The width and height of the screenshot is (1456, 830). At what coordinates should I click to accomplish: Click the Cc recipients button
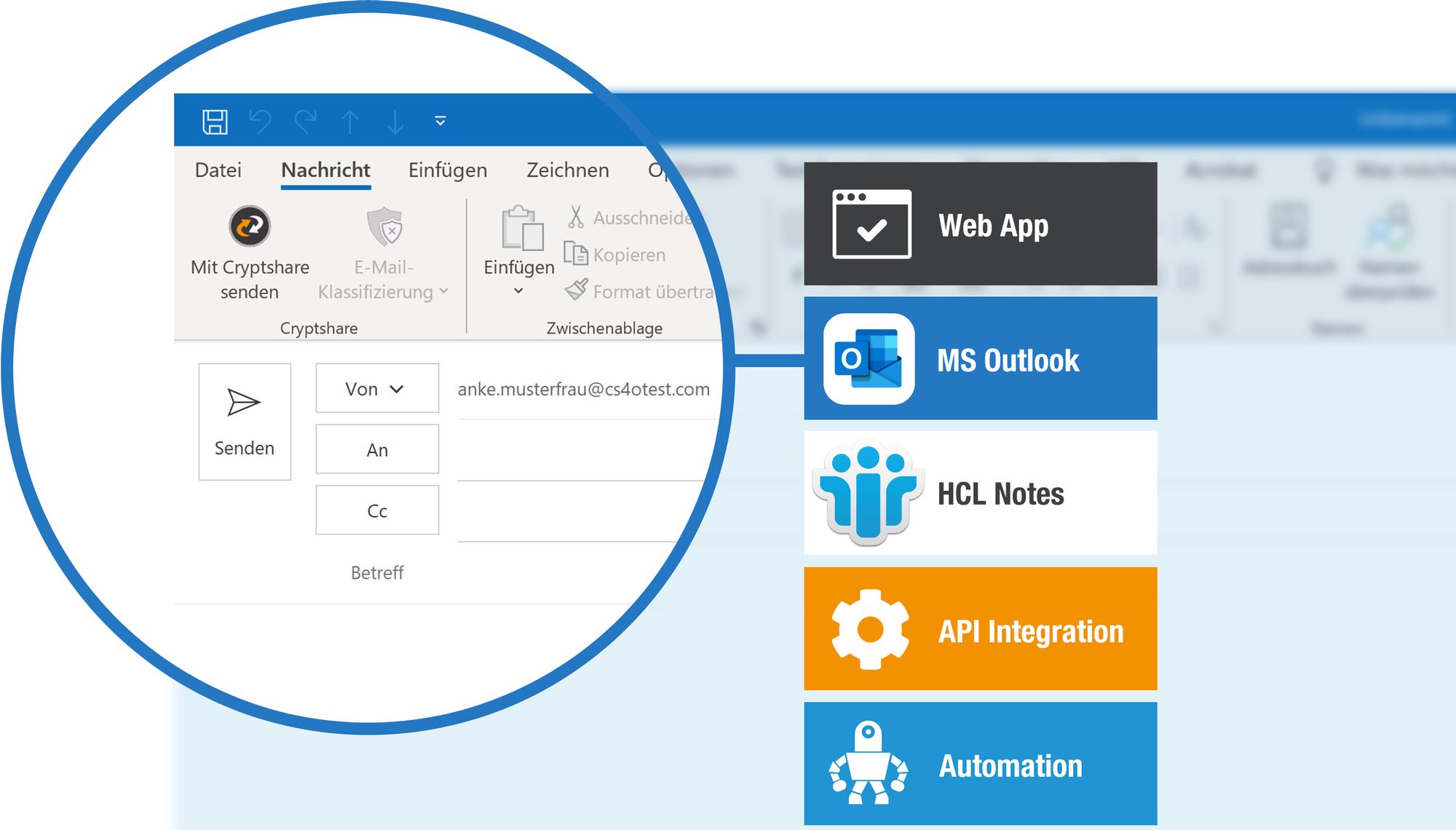[376, 511]
